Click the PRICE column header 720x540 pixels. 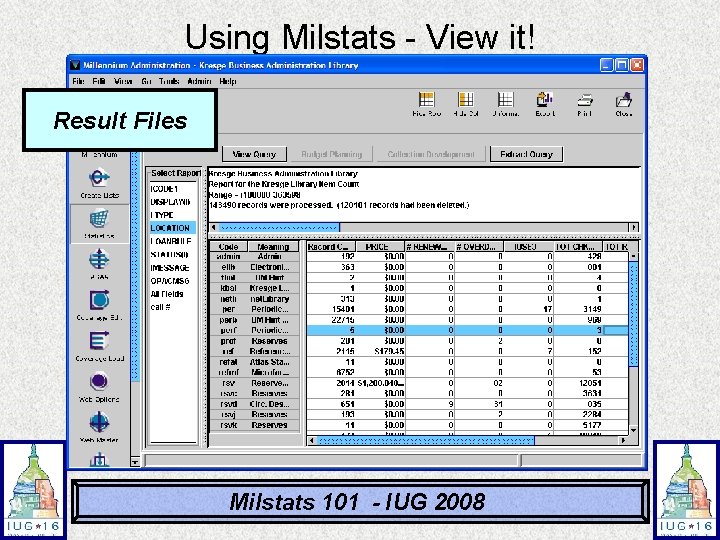380,247
